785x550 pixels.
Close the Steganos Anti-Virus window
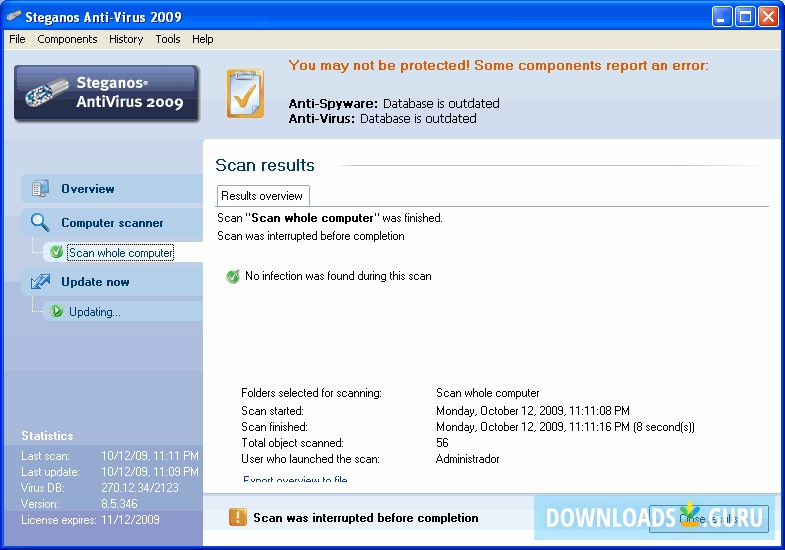pyautogui.click(x=768, y=17)
